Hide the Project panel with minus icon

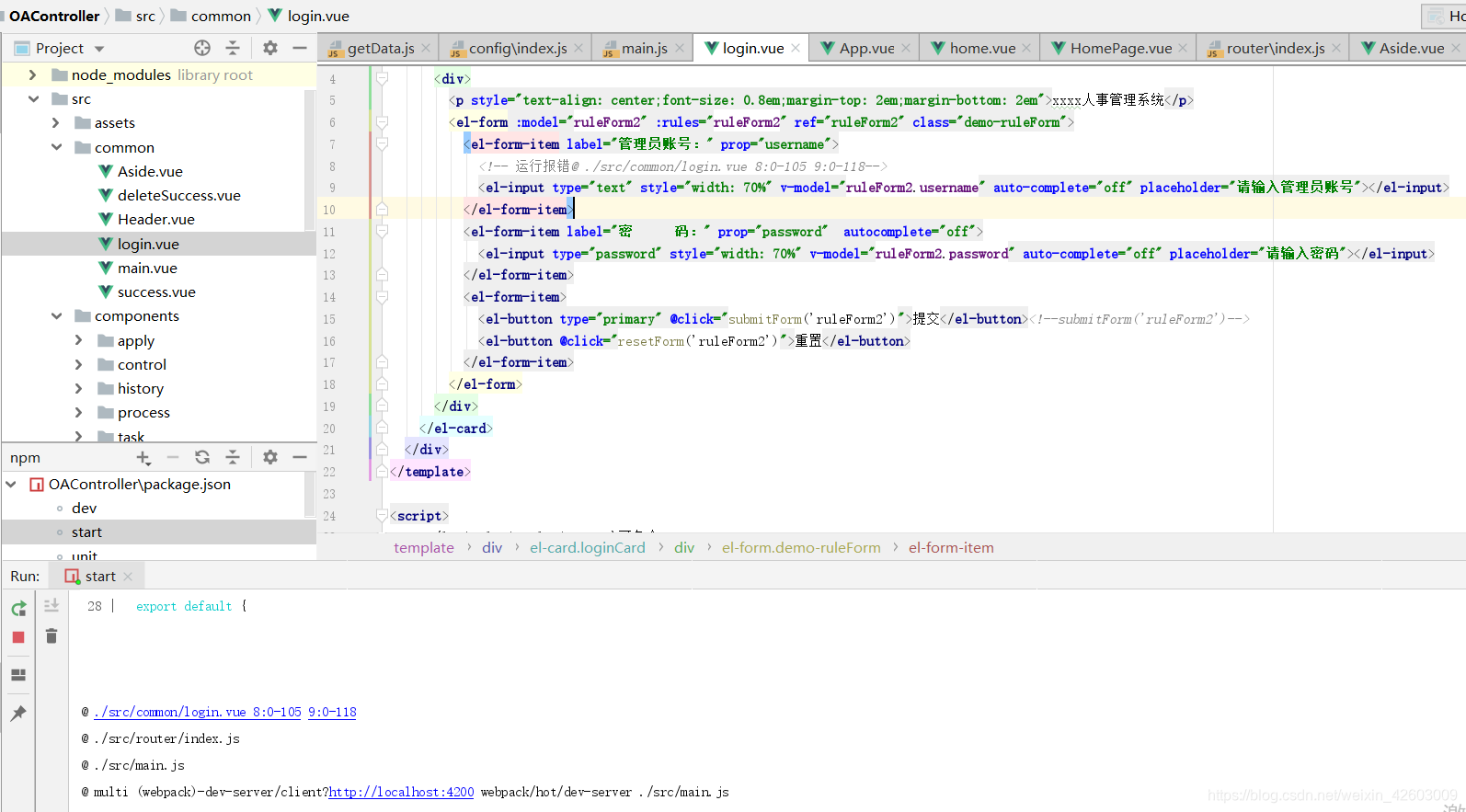click(300, 48)
